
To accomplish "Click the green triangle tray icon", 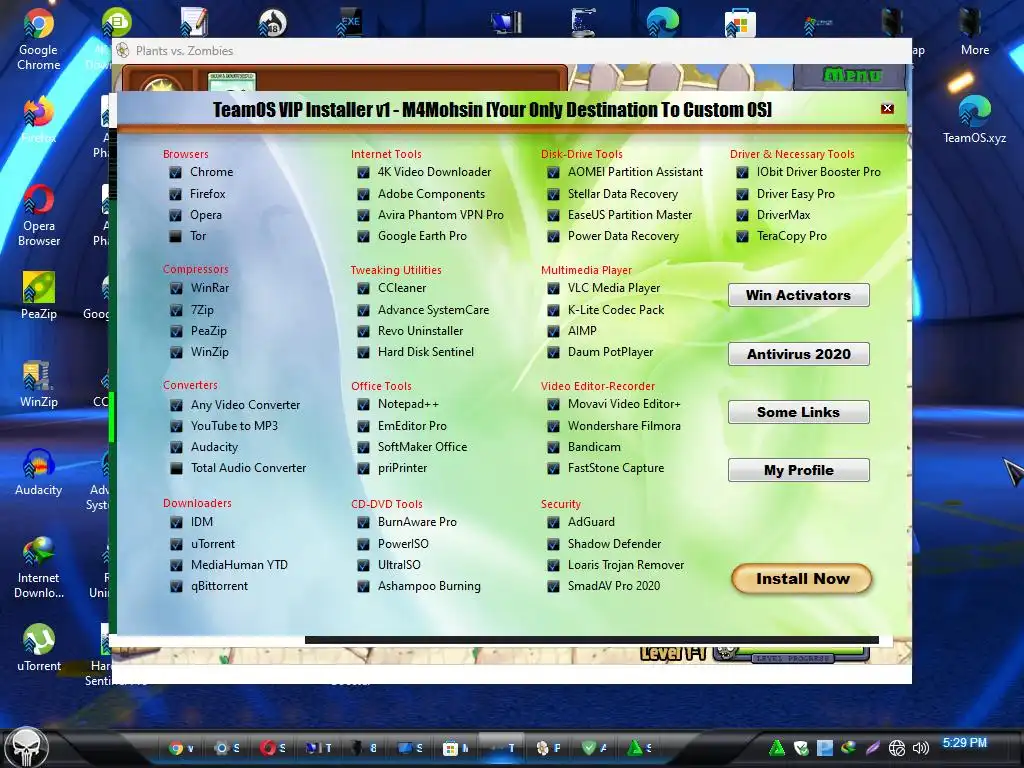I will coord(777,748).
